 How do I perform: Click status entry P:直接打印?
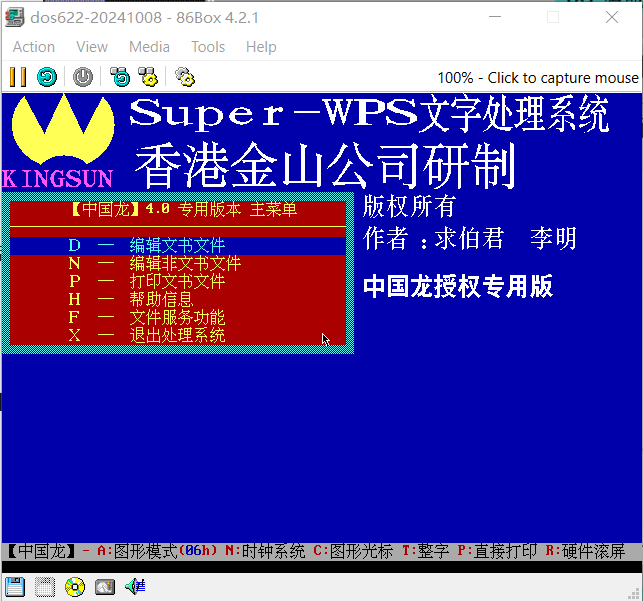pos(497,551)
